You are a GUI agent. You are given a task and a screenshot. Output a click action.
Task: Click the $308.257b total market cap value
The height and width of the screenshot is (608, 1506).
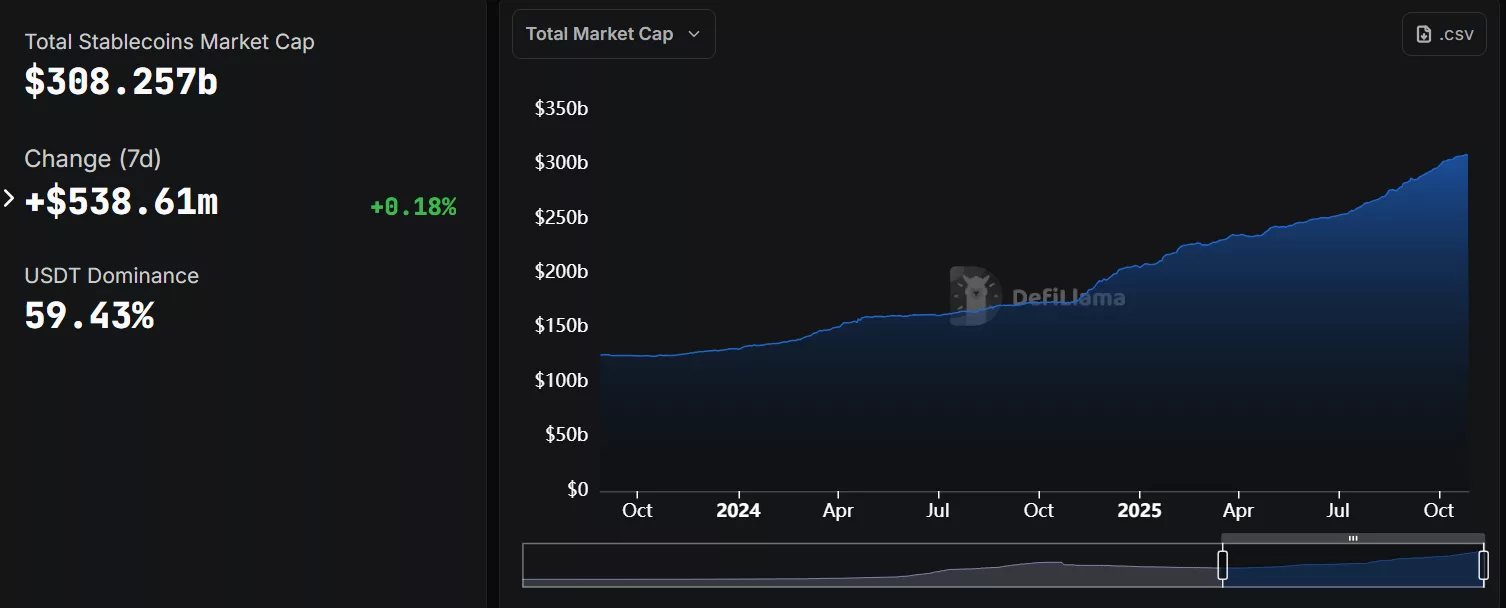tap(121, 82)
